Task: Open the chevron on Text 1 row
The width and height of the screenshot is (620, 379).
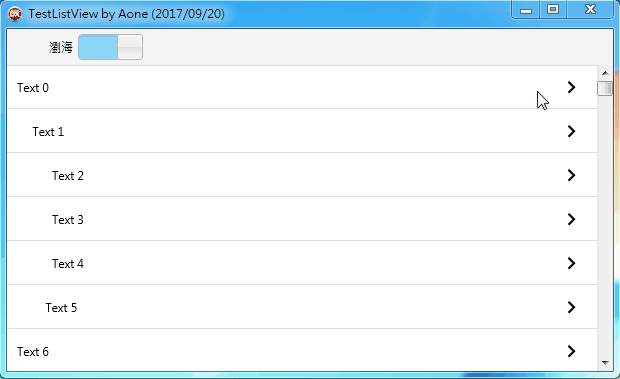Action: point(571,131)
